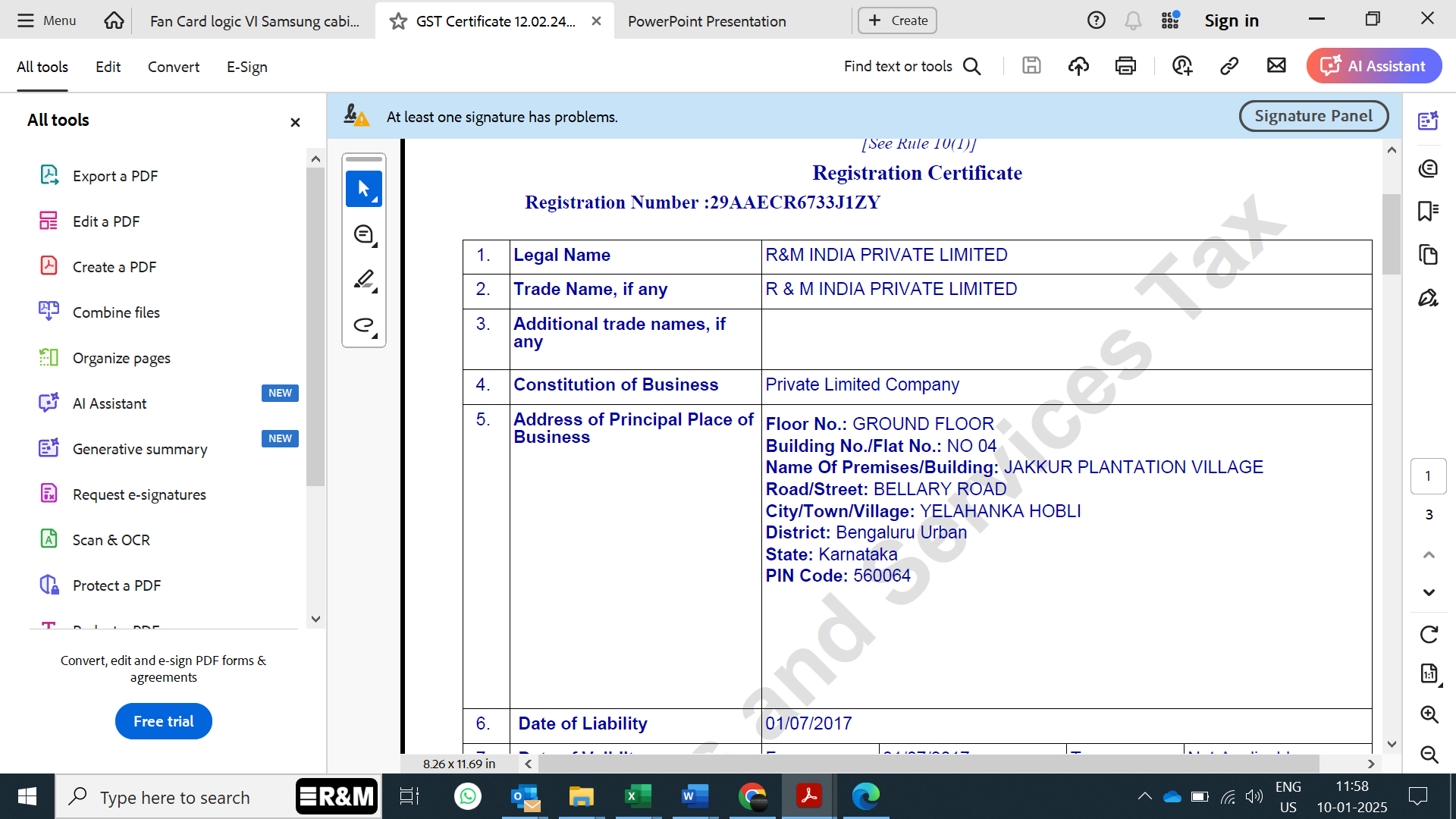The image size is (1456, 819).
Task: Open the Windows Start menu
Action: pos(27,797)
